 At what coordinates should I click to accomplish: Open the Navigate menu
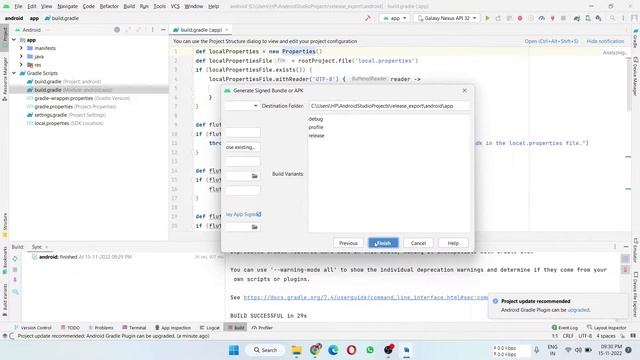(x=67, y=7)
